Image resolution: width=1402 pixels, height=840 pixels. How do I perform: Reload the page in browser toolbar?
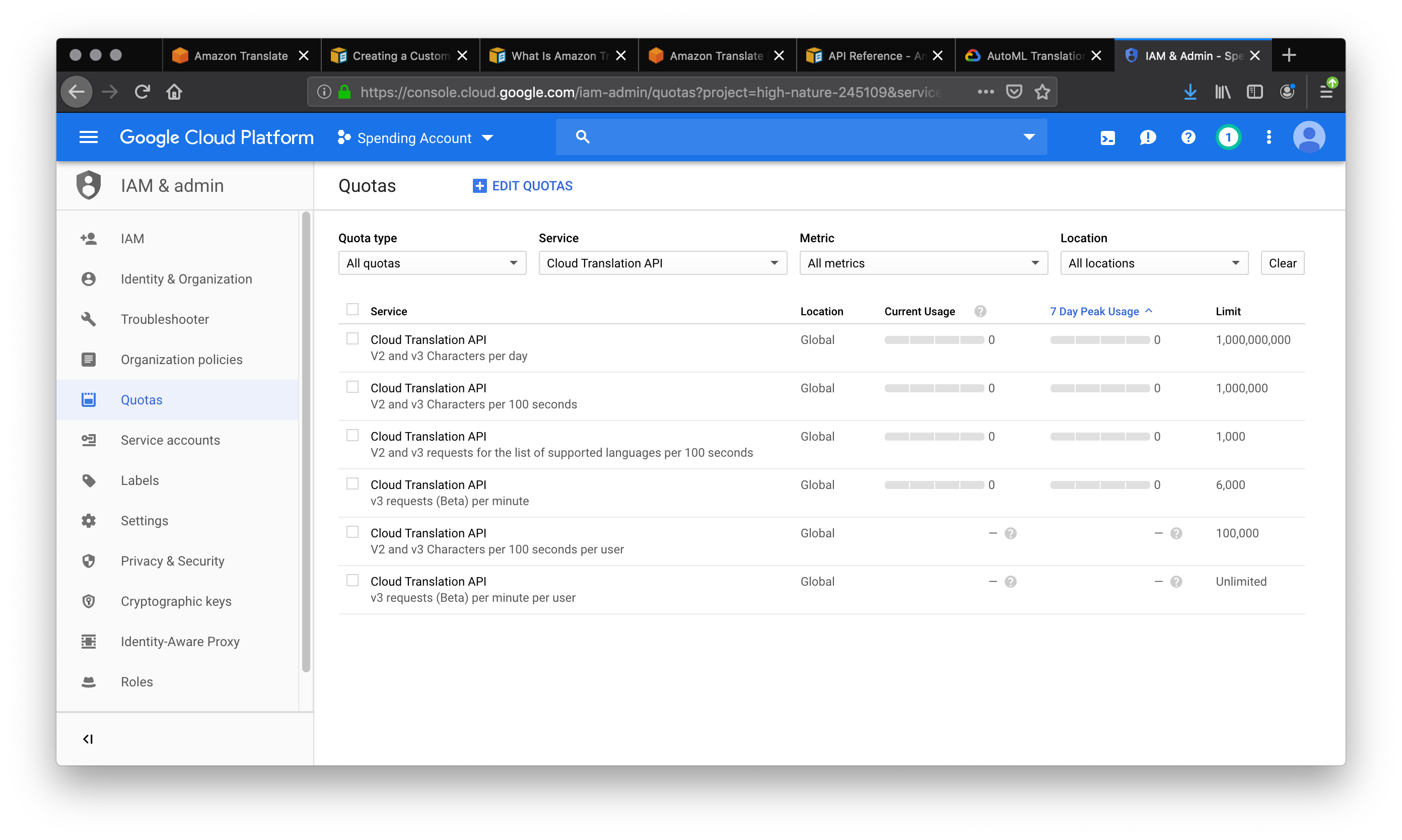[x=142, y=92]
